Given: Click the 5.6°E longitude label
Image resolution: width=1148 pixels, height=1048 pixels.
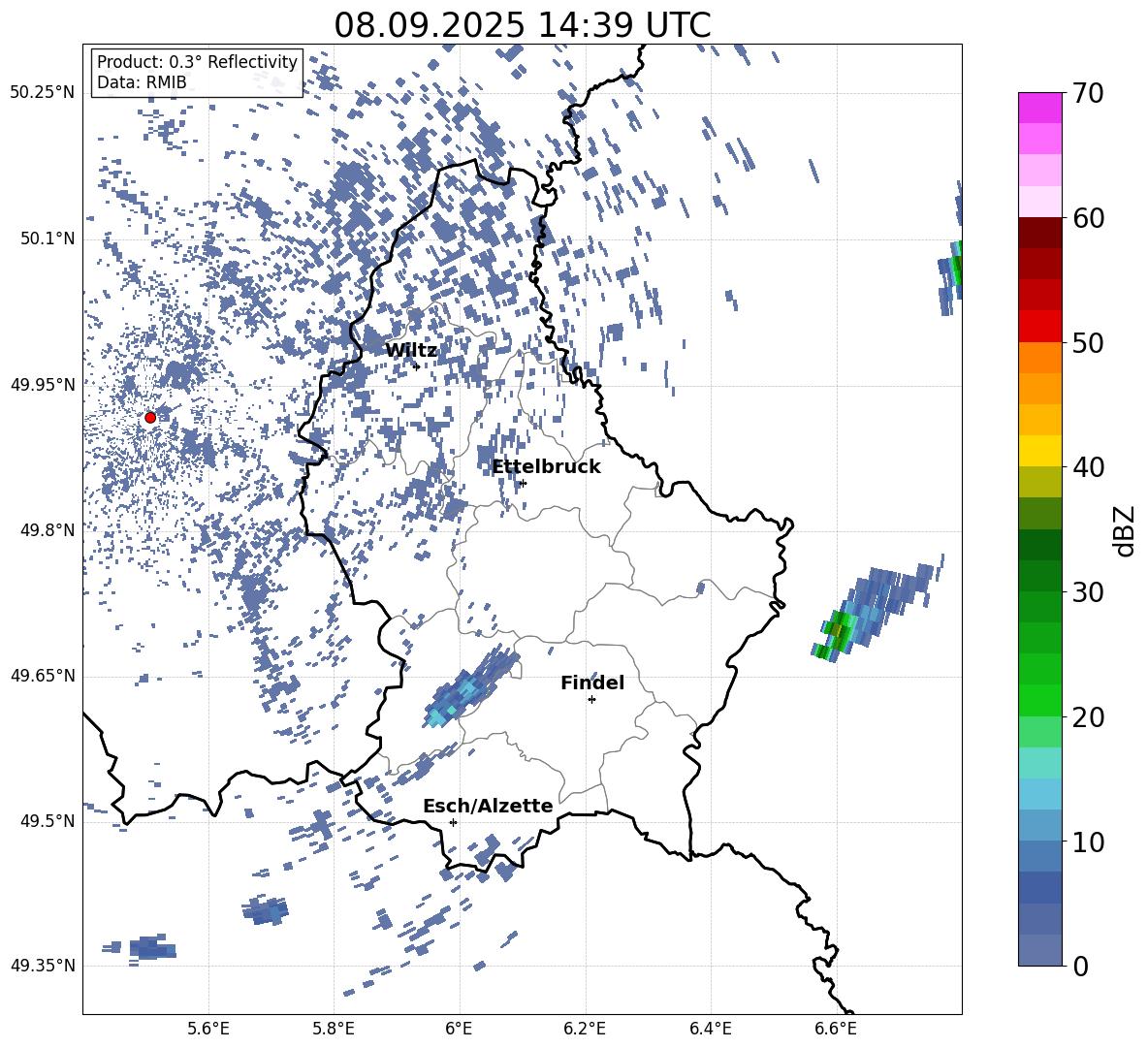Looking at the screenshot, I should pos(208,1029).
